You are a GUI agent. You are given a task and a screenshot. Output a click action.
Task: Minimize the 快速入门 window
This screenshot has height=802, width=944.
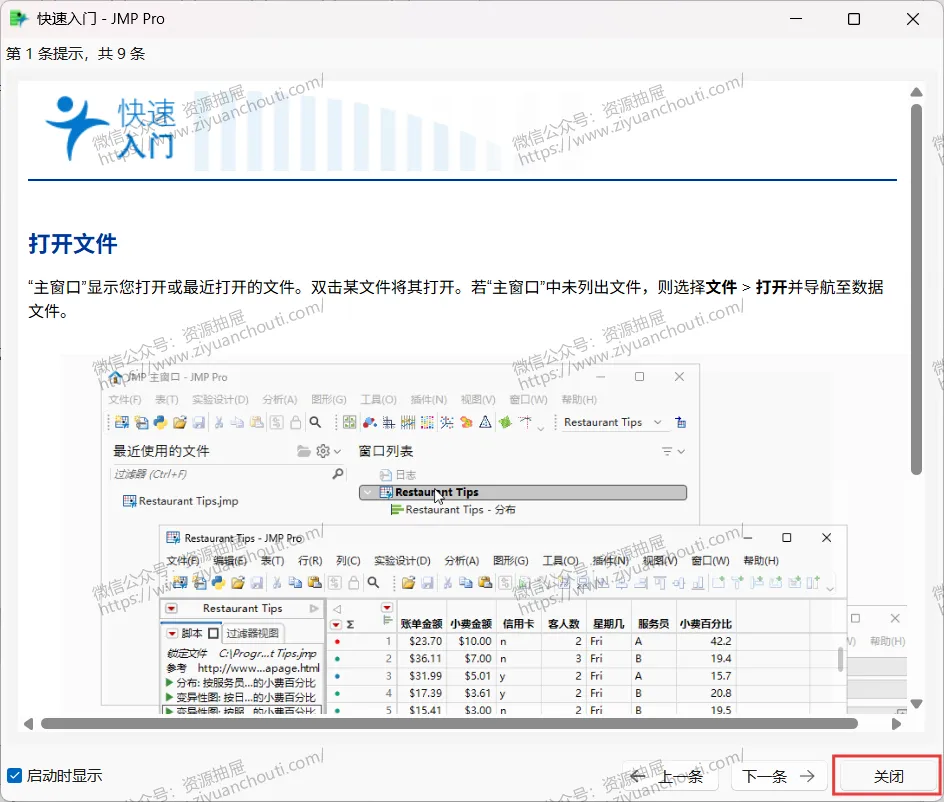coord(796,19)
